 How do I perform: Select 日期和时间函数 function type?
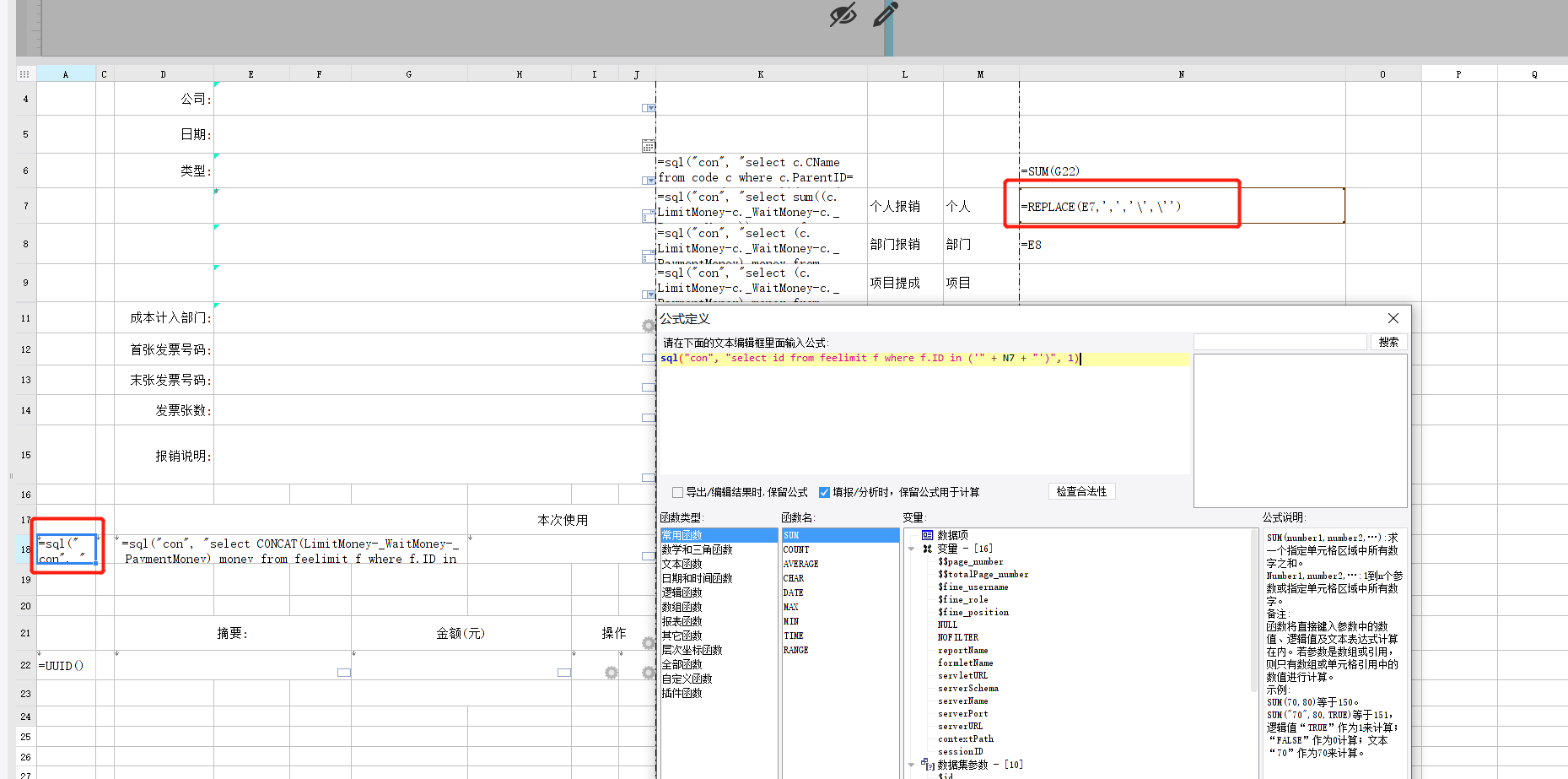coord(719,578)
